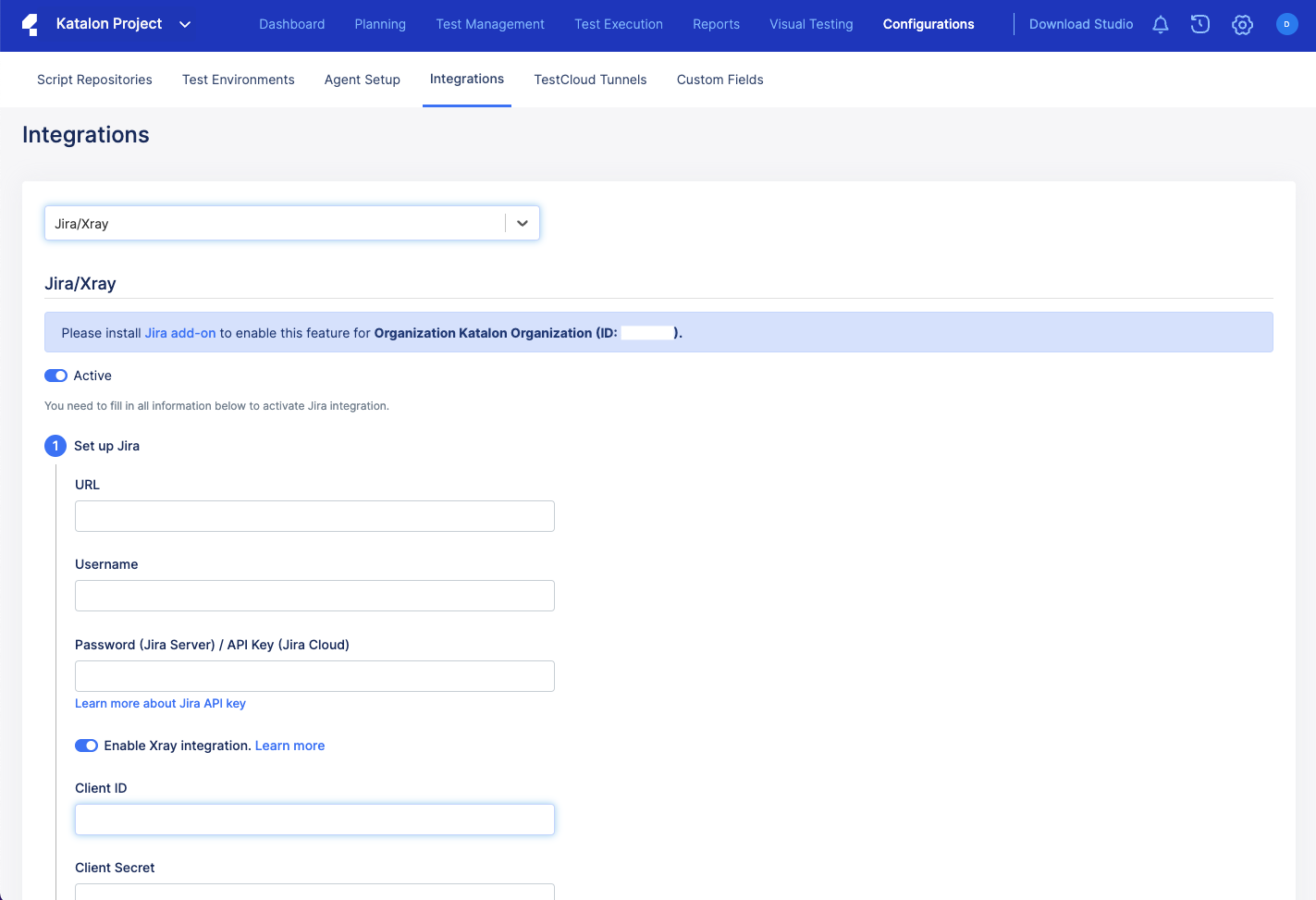
Task: Switch to Script Repositories tab
Action: tap(94, 80)
